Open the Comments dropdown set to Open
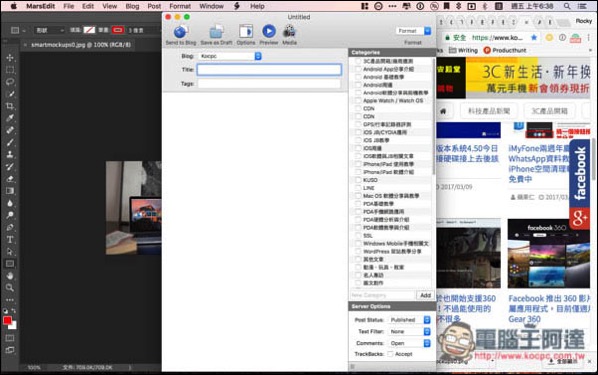Viewport: 598px width, 375px height. (x=410, y=343)
